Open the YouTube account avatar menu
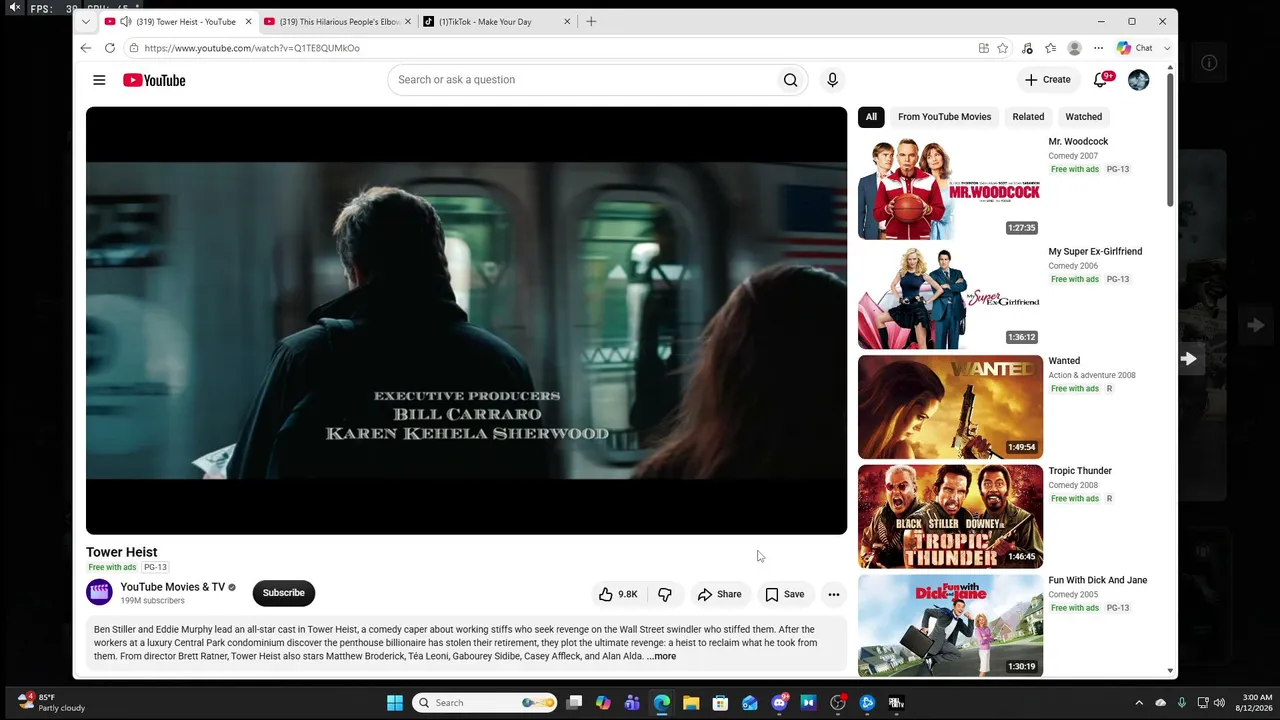This screenshot has height=720, width=1280. (x=1138, y=80)
